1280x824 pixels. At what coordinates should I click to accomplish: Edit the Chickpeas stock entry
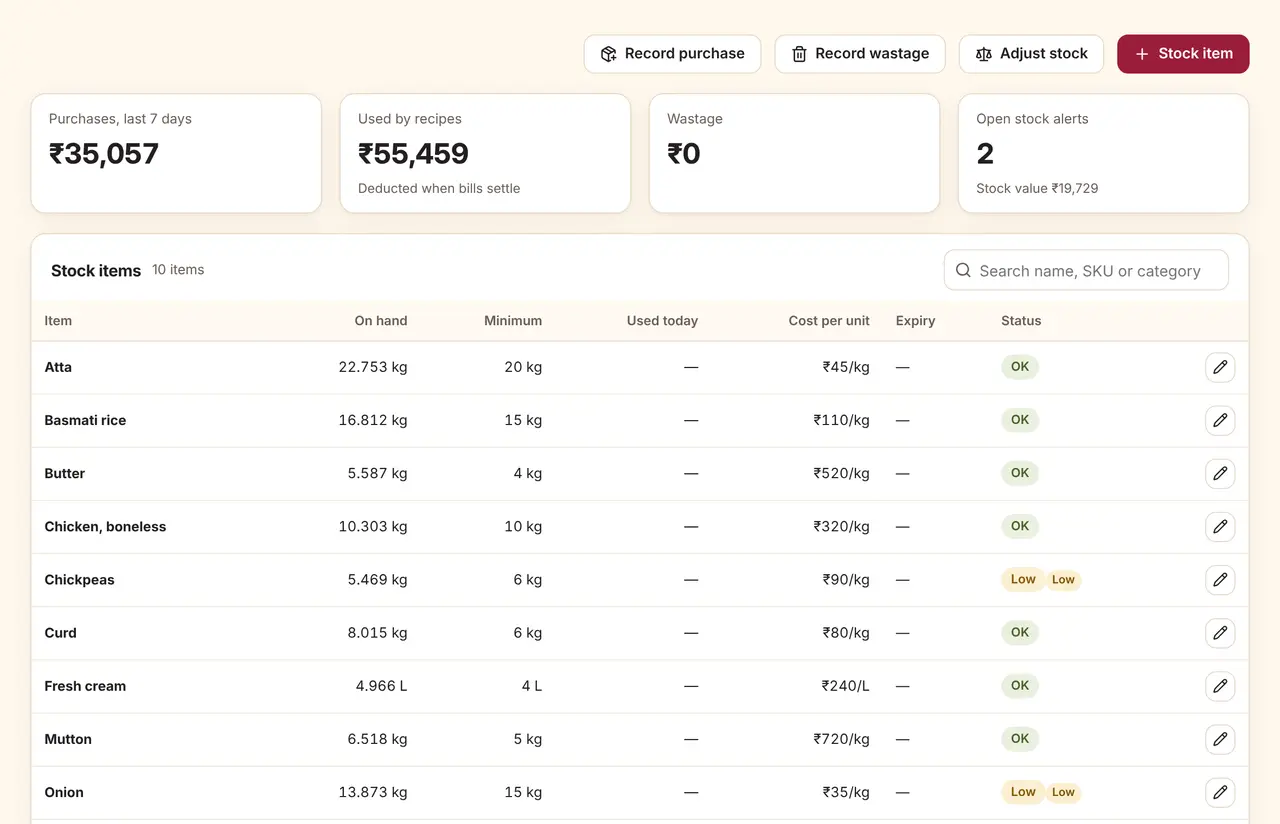click(1220, 580)
